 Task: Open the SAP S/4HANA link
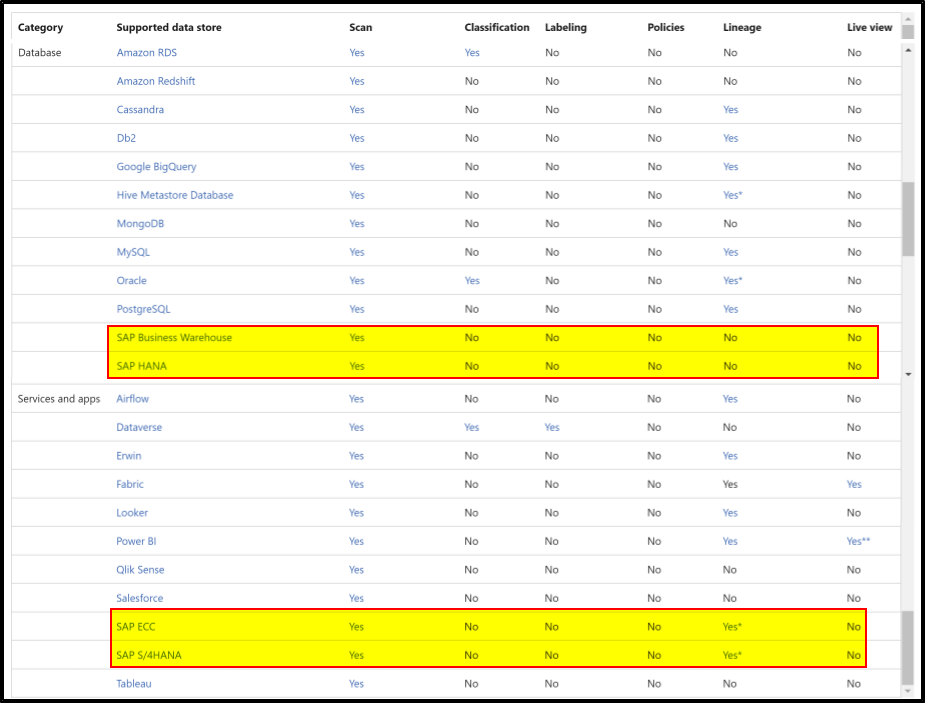(149, 655)
